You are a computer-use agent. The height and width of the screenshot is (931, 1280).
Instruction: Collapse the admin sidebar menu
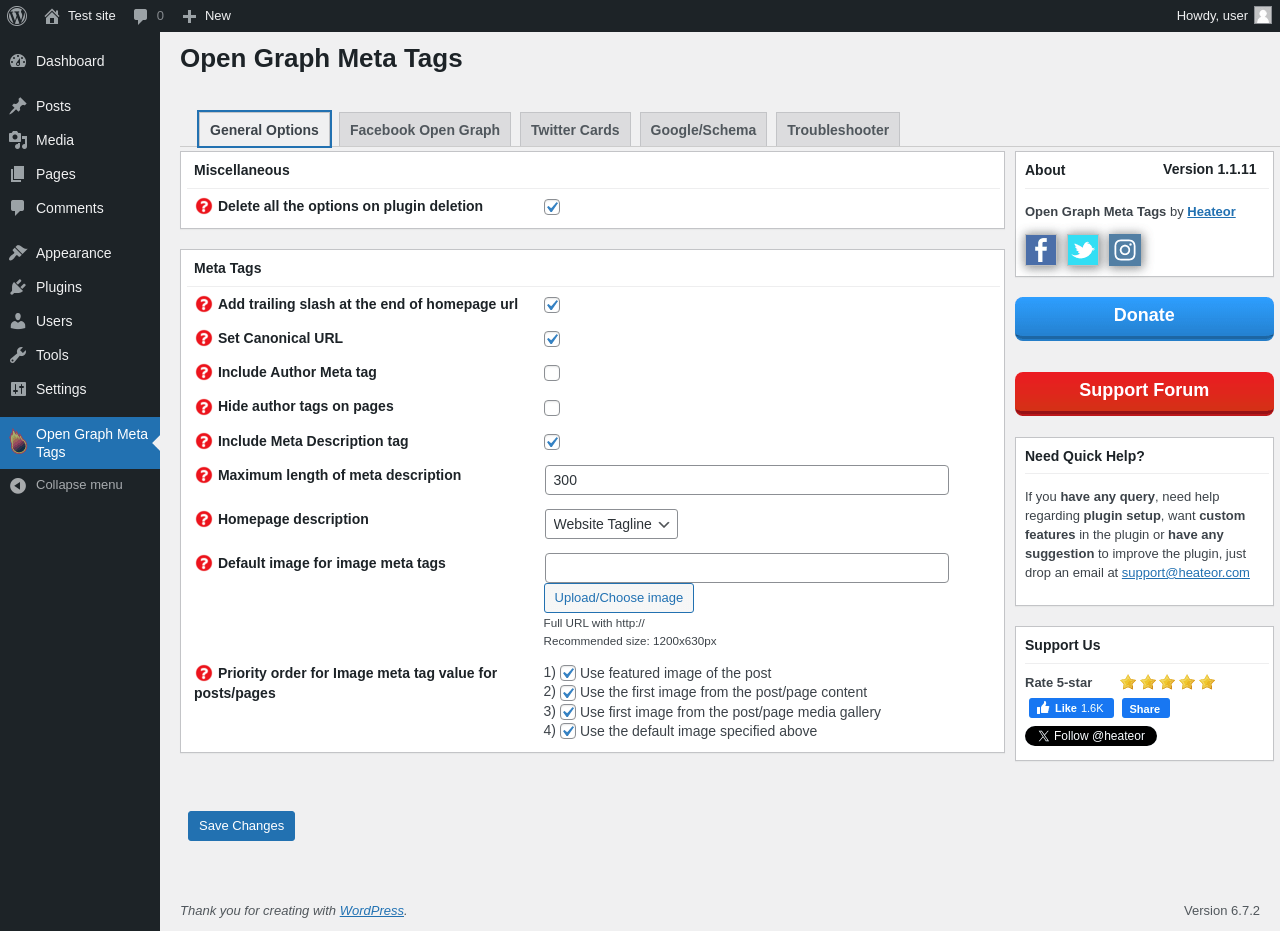click(x=80, y=485)
